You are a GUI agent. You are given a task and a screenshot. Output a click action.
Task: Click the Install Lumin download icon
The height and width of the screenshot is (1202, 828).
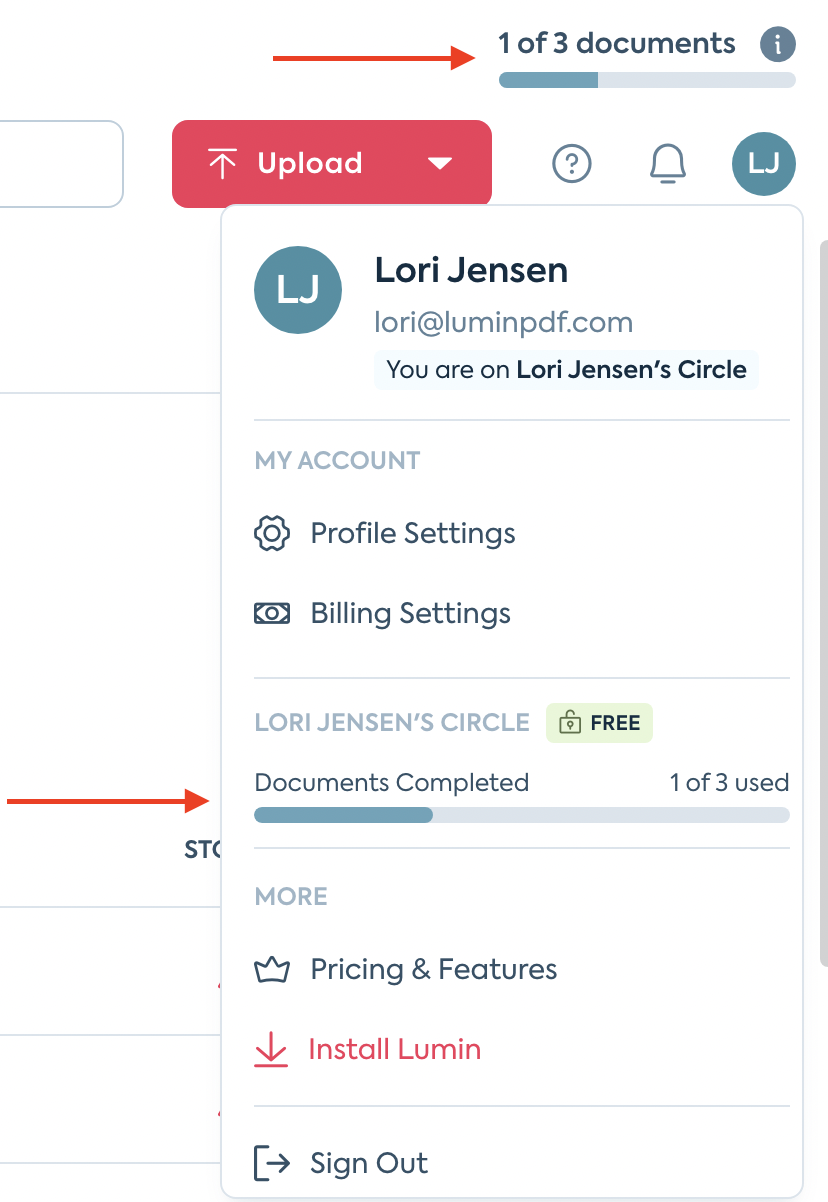tap(272, 1050)
